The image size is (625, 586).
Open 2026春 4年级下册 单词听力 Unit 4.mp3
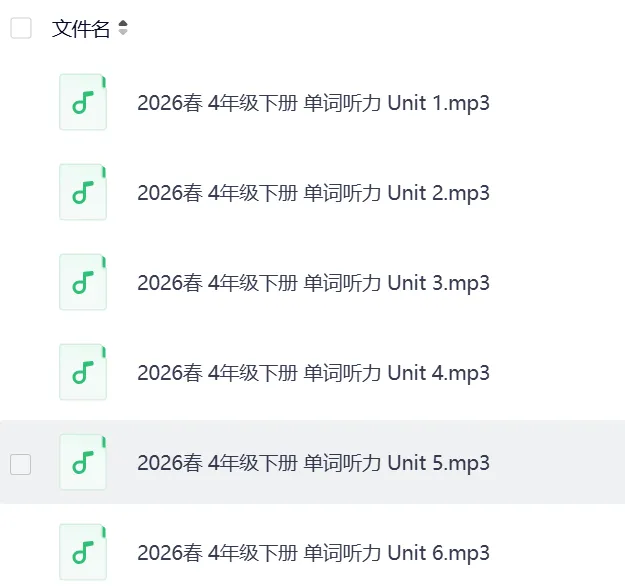[x=313, y=373]
